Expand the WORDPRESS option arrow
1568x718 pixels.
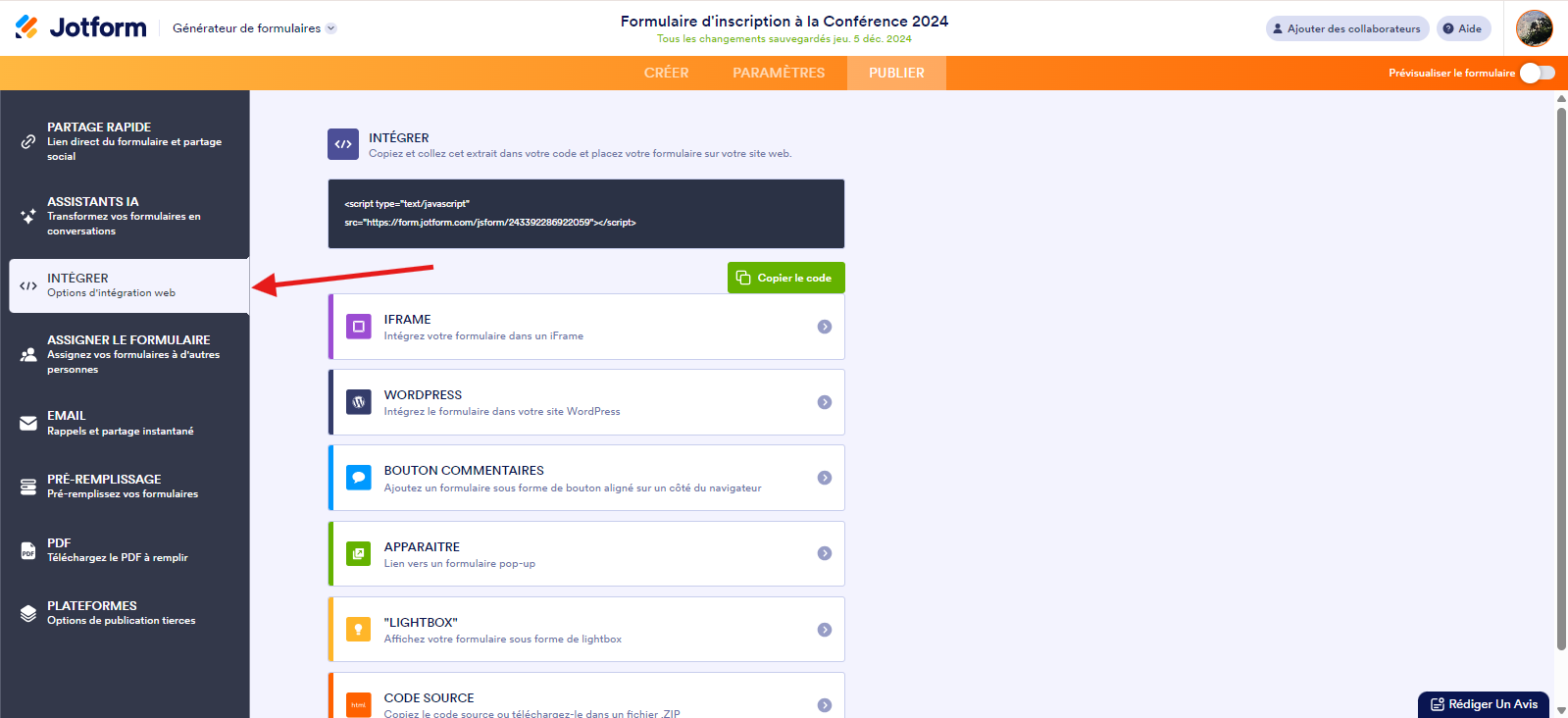pos(825,402)
